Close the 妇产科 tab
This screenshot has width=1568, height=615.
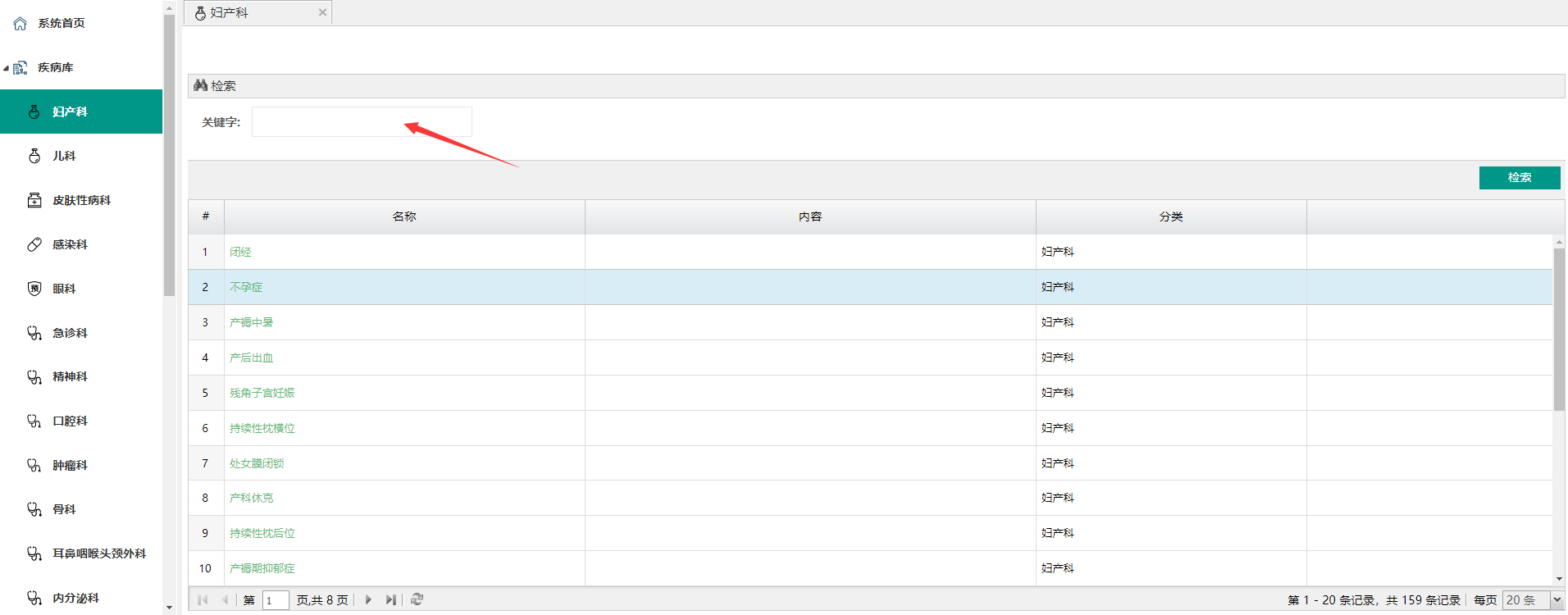(322, 12)
